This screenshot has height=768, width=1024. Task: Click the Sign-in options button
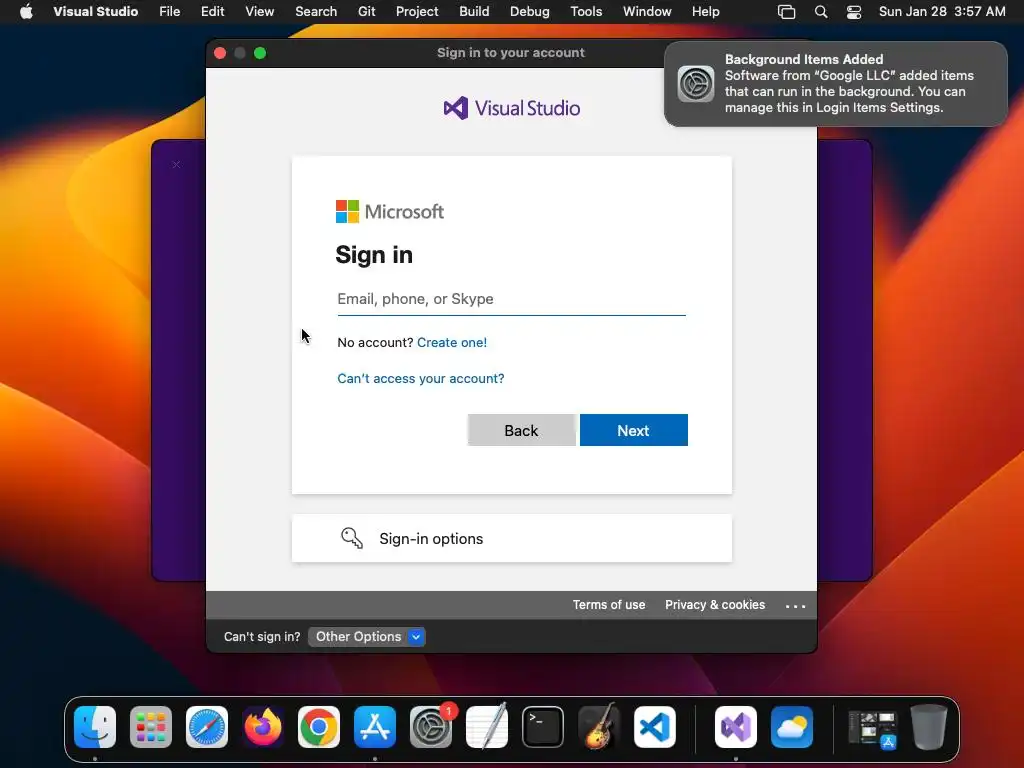point(511,538)
